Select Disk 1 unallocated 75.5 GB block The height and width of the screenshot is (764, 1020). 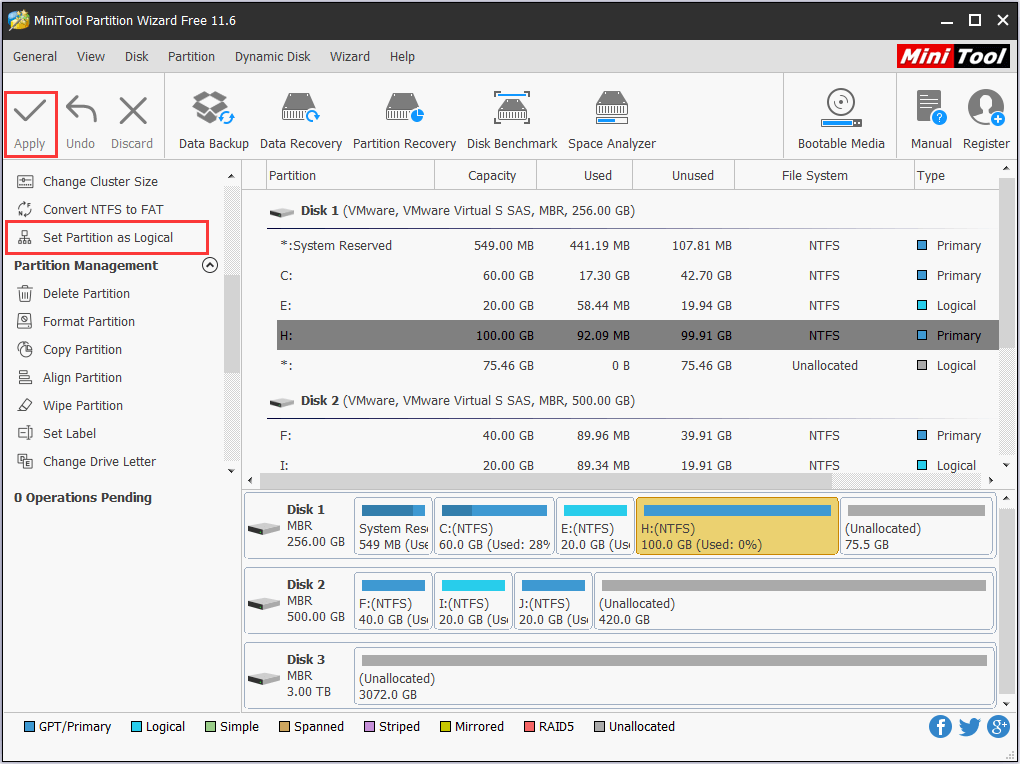(x=917, y=526)
